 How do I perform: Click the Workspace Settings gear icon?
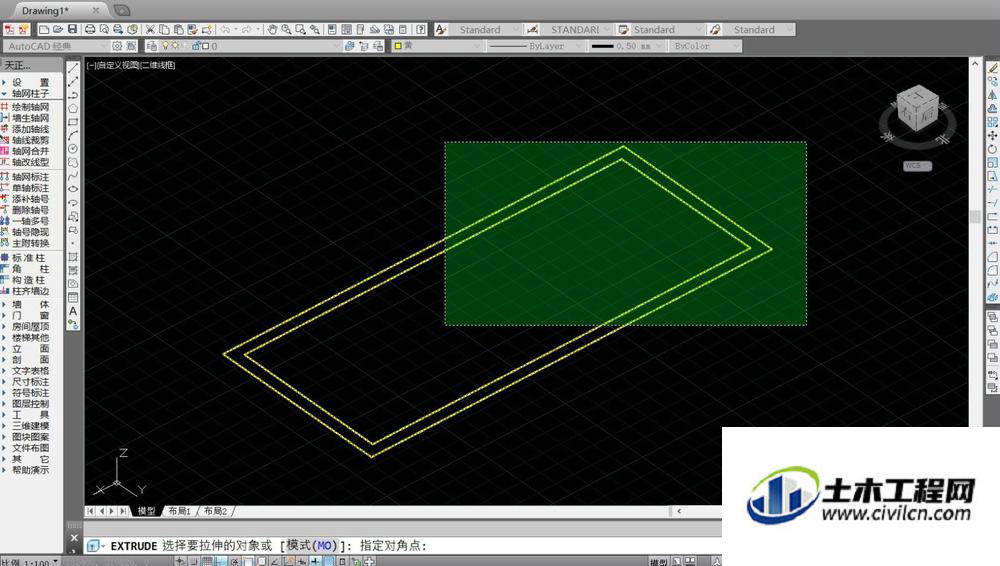117,46
